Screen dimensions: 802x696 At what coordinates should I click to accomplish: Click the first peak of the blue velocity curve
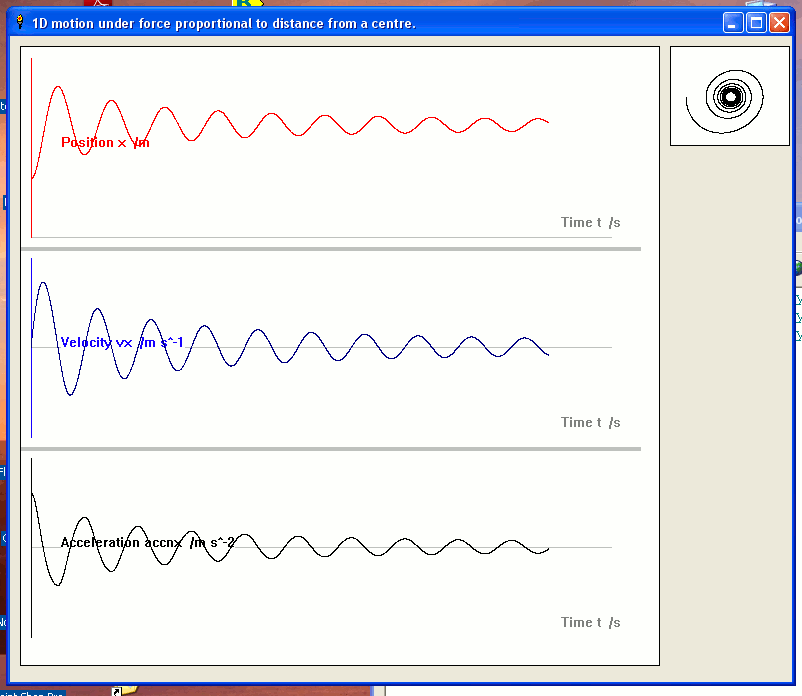[x=42, y=283]
